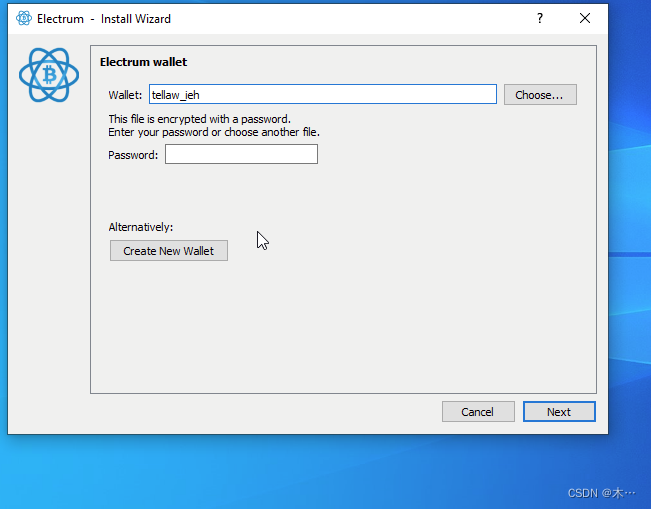Open help with the question mark button
This screenshot has width=651, height=509.
(540, 18)
